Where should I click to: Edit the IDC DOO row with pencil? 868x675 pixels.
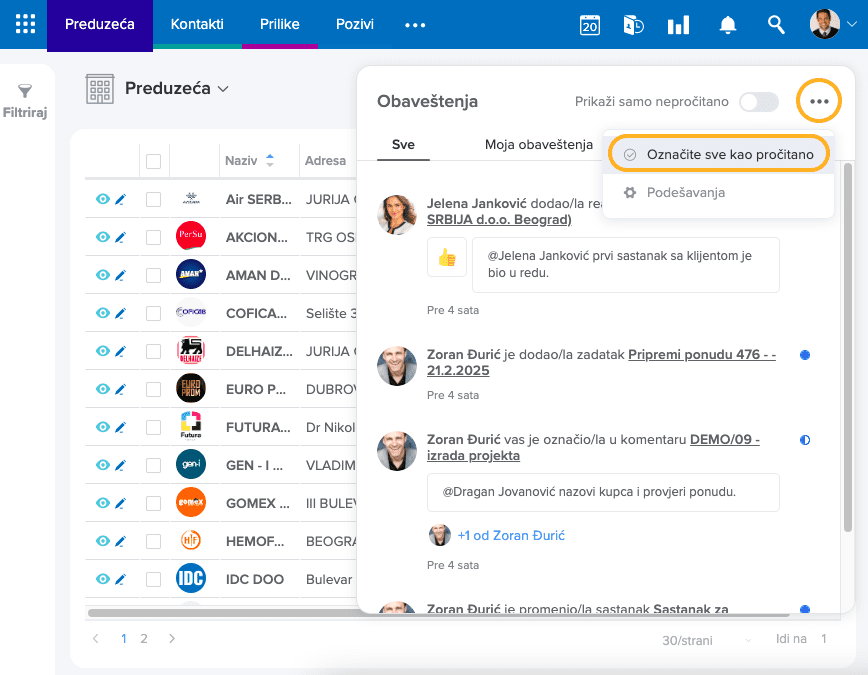click(x=121, y=579)
